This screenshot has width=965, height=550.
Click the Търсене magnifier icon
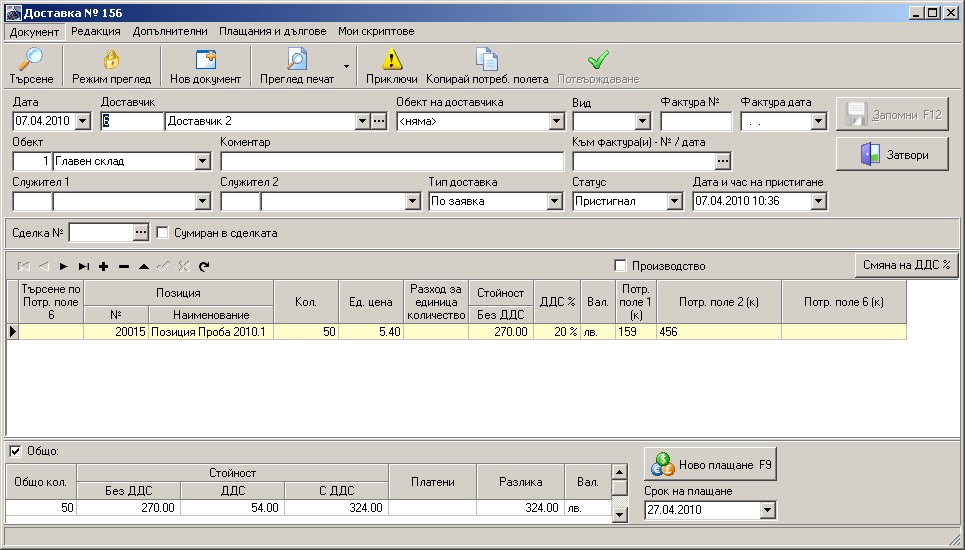click(30, 60)
